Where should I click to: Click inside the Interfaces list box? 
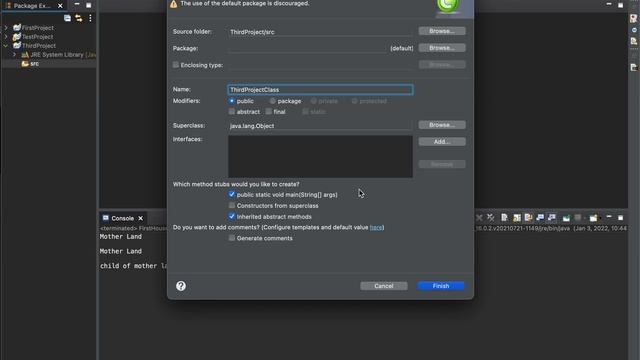320,157
